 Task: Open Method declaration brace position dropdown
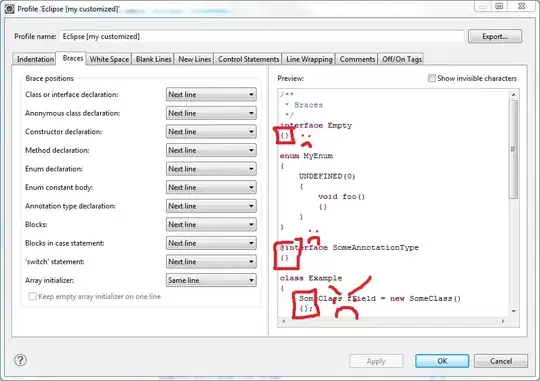211,150
